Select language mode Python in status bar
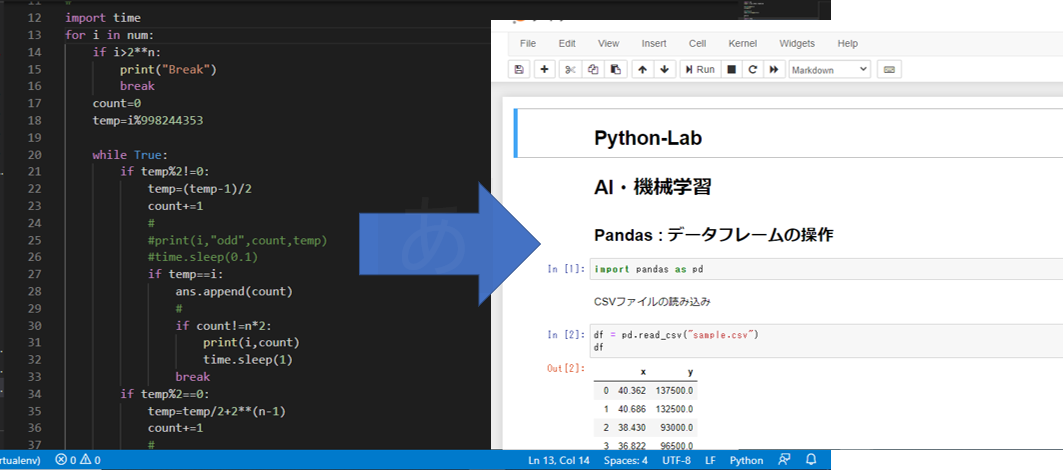Screen dimensions: 1064x471 tap(746, 460)
